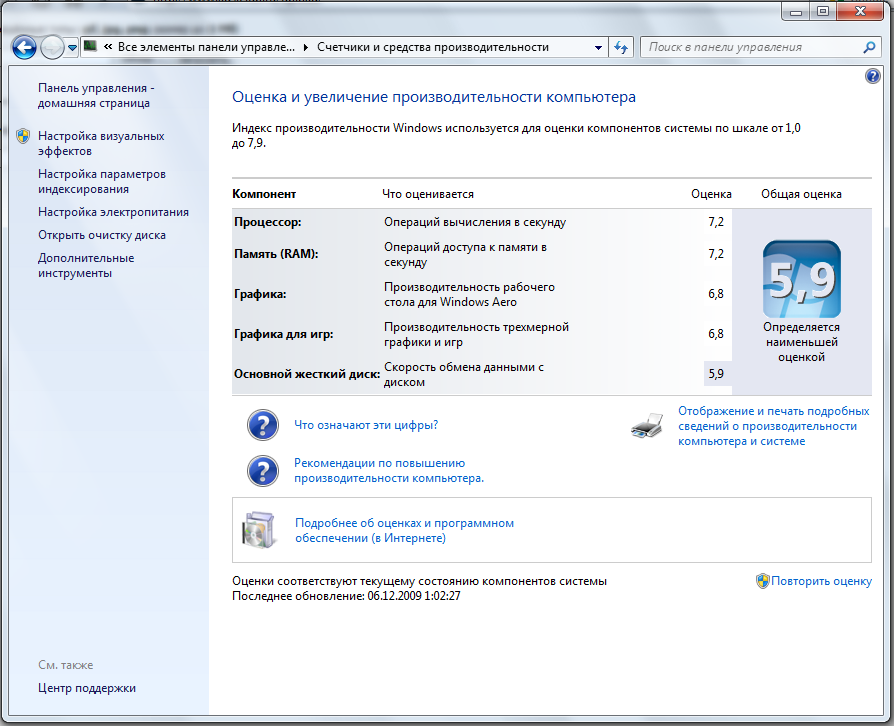Click «Производительность трехмерной графики и игр» description
The image size is (894, 726).
[x=476, y=334]
